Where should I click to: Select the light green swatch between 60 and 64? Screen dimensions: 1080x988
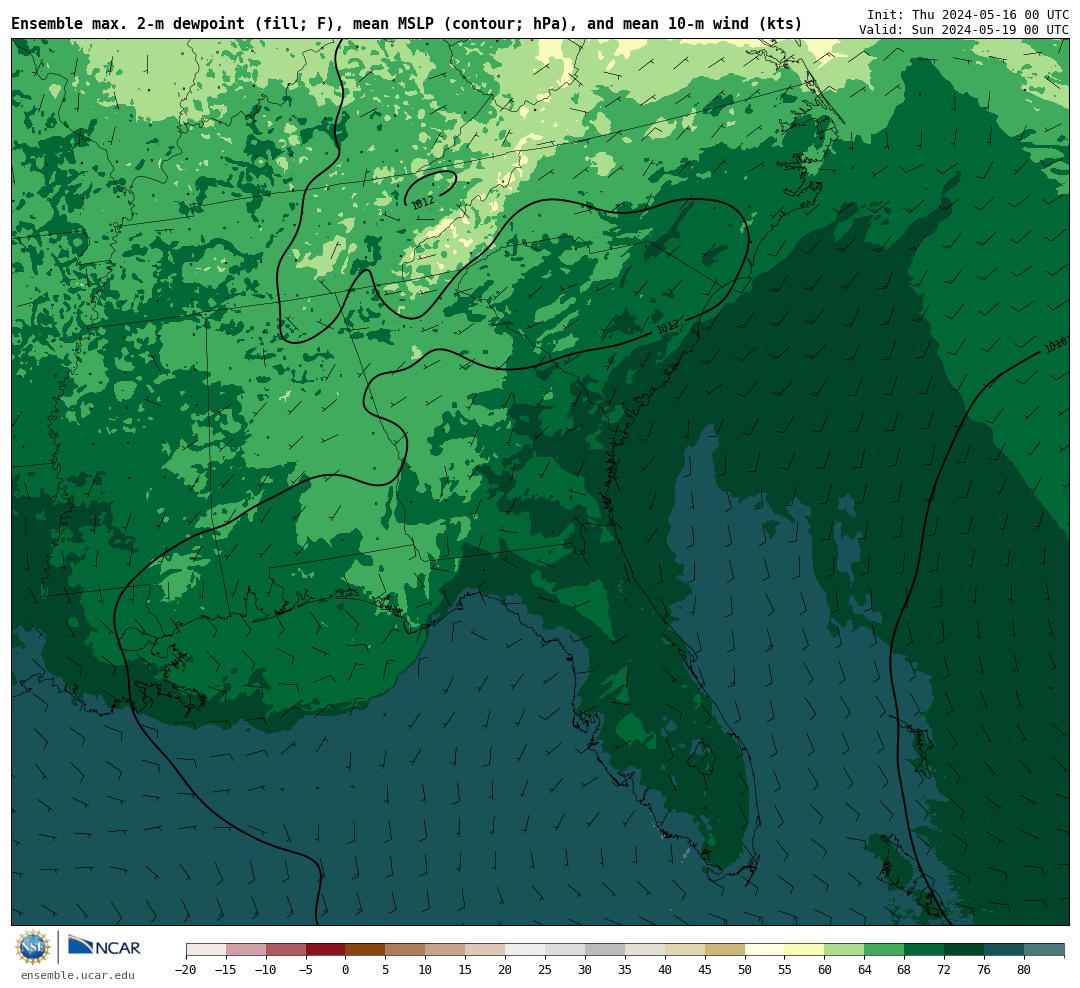tap(844, 949)
